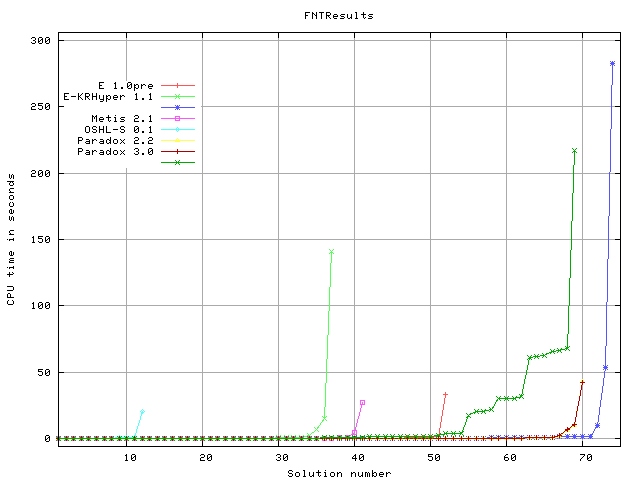Click the y-axis tick label 0
This screenshot has width=640, height=480.
(47, 439)
